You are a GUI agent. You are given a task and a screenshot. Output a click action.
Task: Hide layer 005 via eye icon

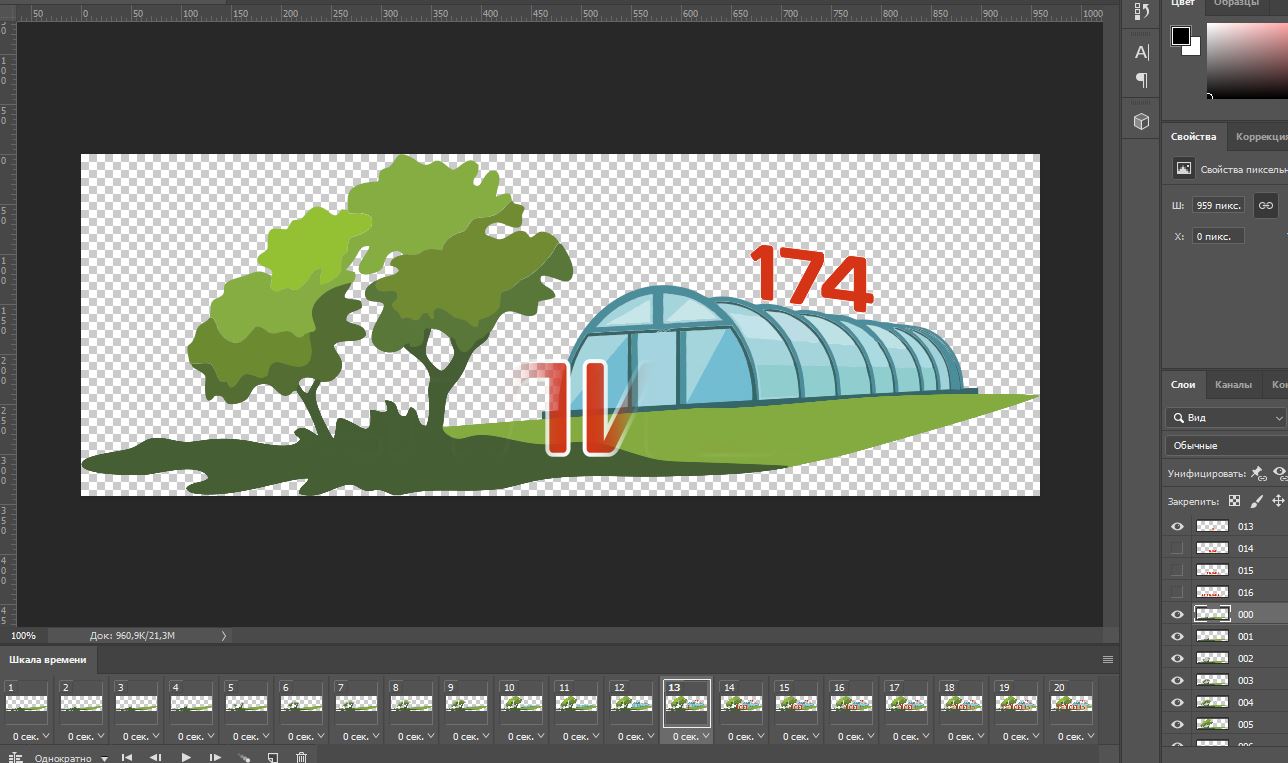(x=1177, y=724)
